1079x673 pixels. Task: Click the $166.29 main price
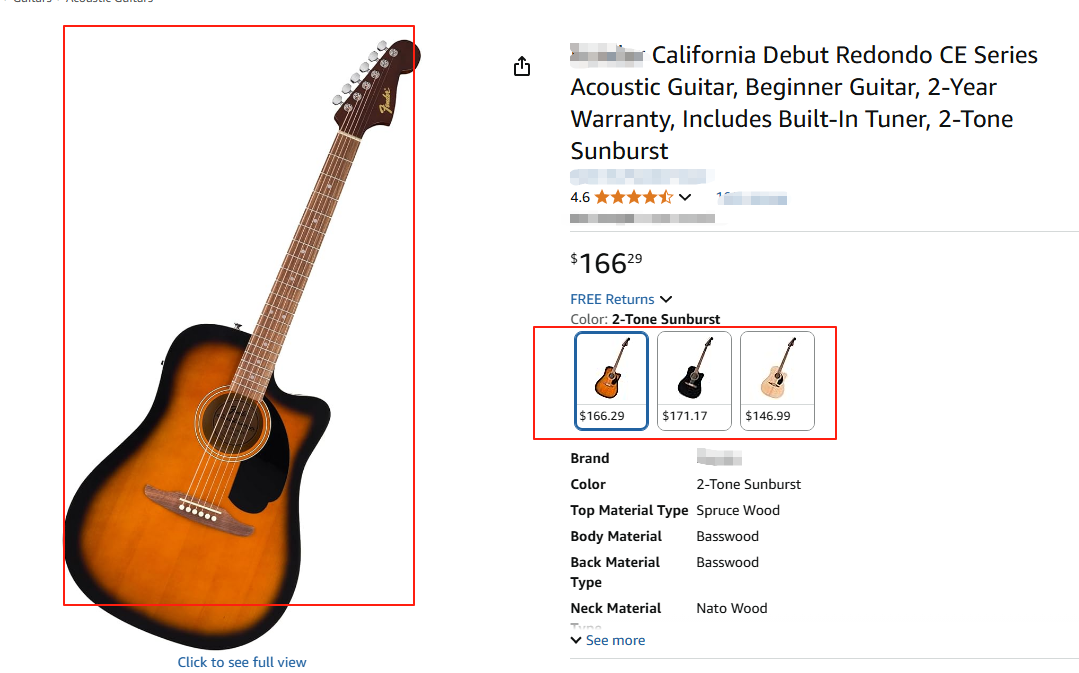click(x=607, y=263)
